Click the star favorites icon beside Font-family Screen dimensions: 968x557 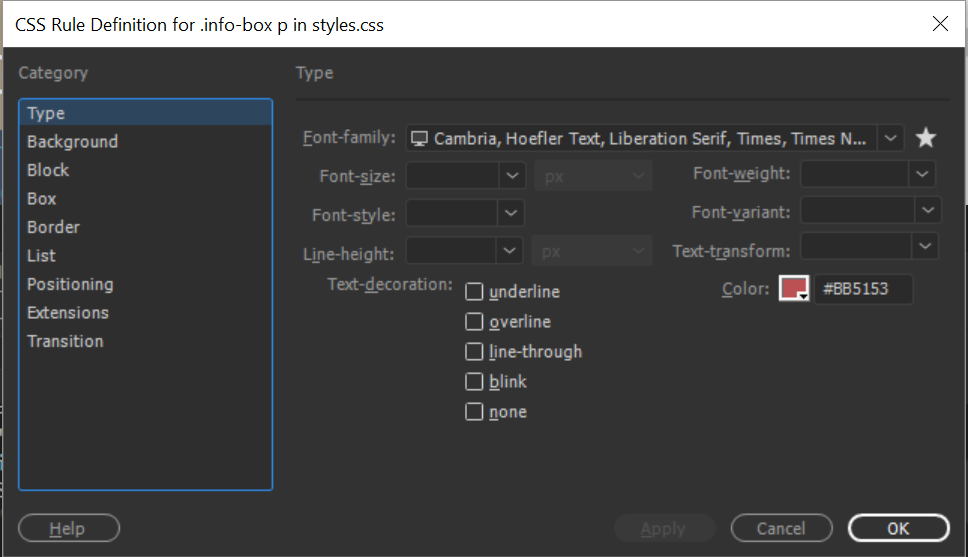[x=925, y=138]
